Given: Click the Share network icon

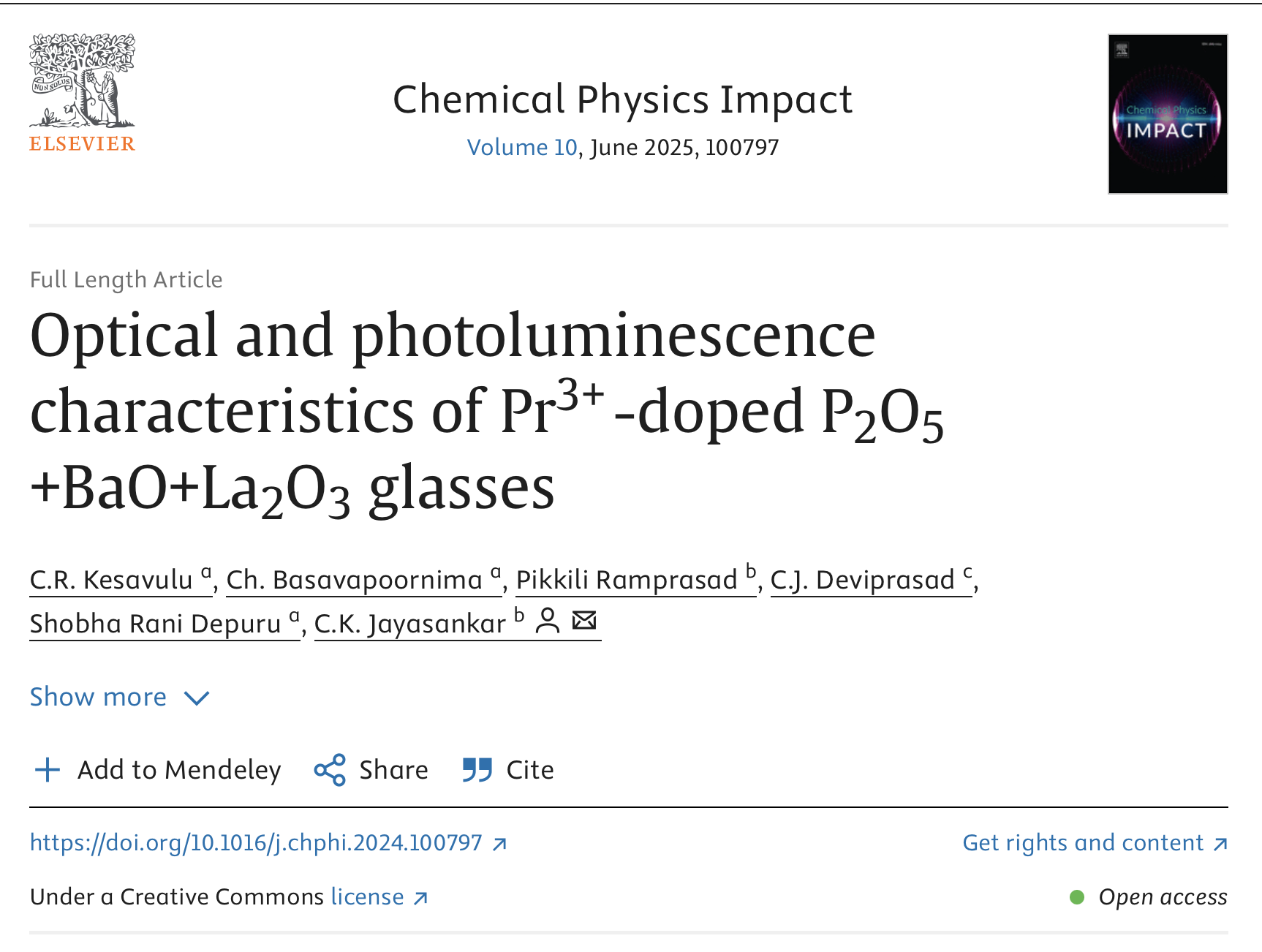Looking at the screenshot, I should (x=330, y=770).
